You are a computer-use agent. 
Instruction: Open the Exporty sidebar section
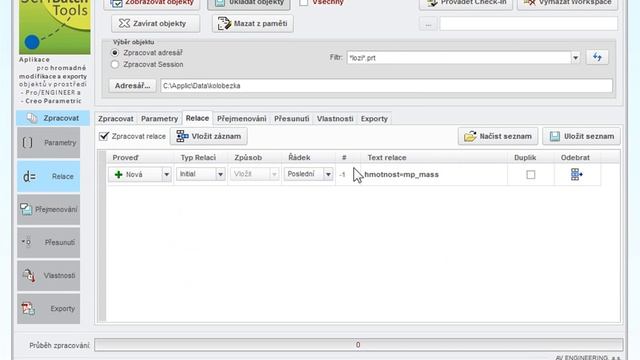pos(49,309)
